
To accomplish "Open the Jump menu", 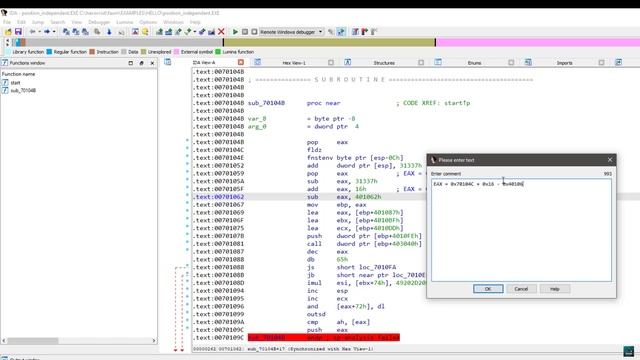I will pos(38,22).
